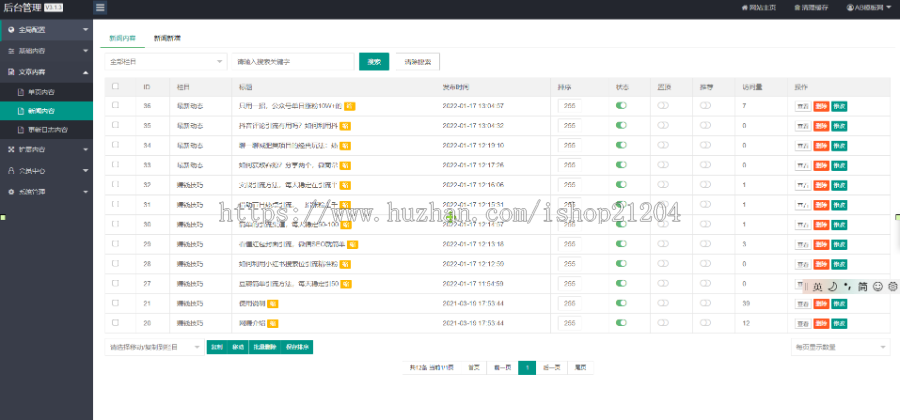900x420 pixels.
Task: Open the all columns filter dropdown
Action: coord(165,61)
